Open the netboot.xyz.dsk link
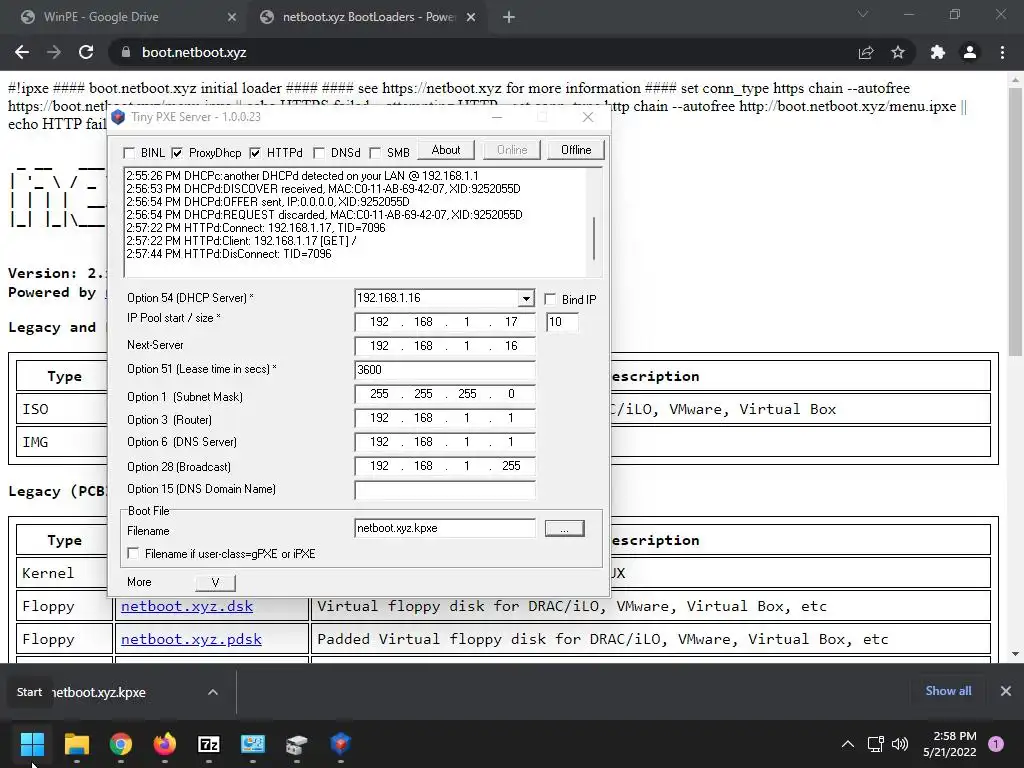This screenshot has height=768, width=1024. (x=187, y=606)
